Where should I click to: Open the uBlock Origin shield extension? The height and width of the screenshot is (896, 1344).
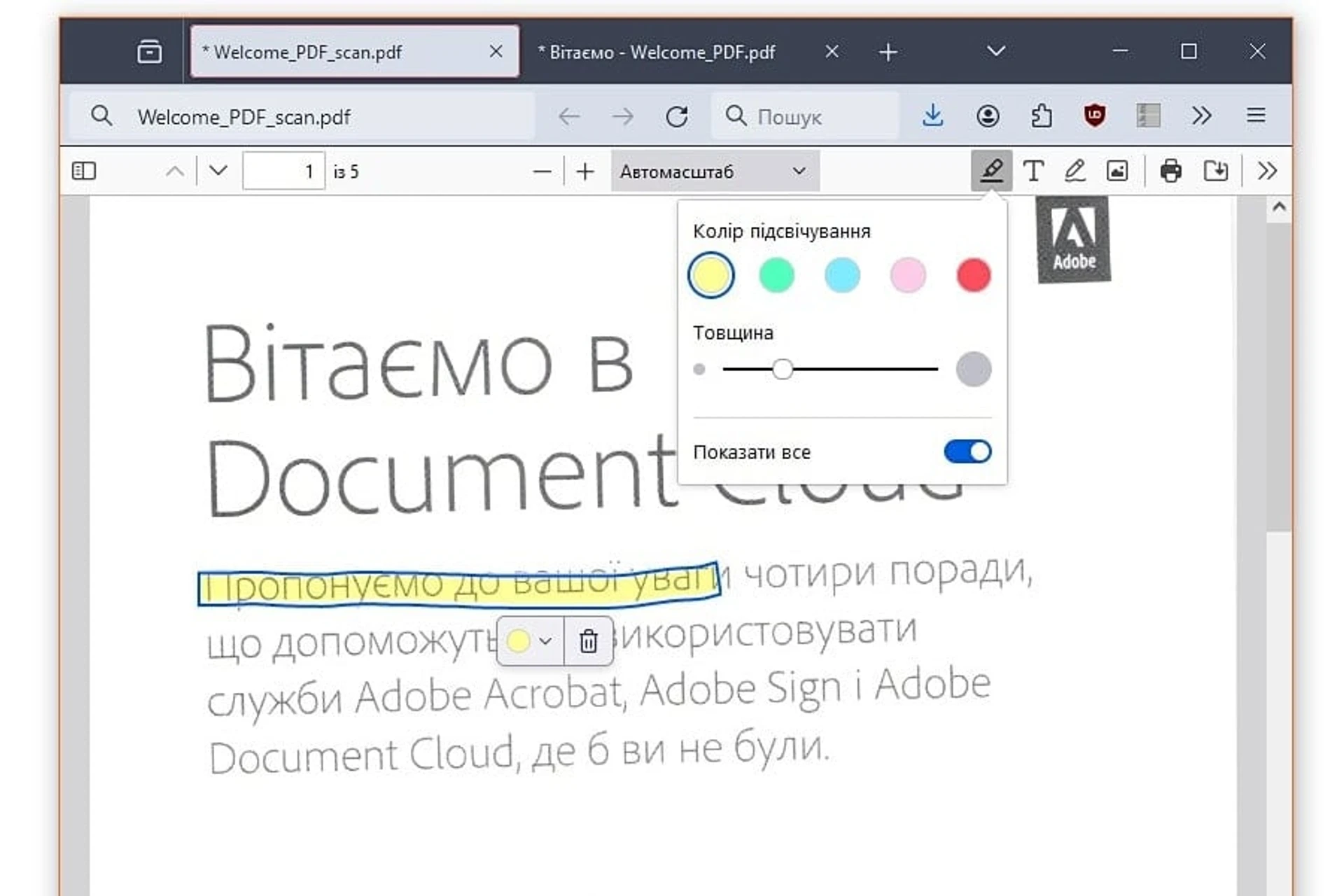[x=1095, y=115]
